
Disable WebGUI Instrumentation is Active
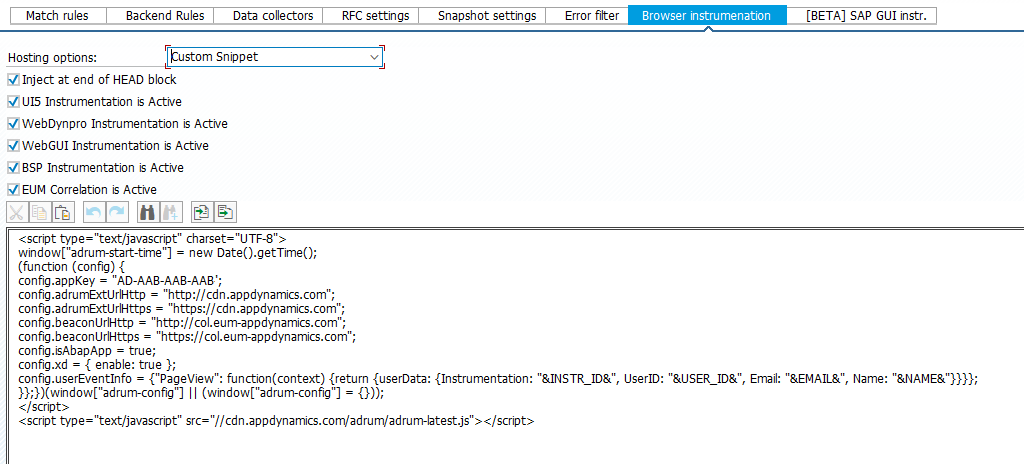(x=13, y=146)
